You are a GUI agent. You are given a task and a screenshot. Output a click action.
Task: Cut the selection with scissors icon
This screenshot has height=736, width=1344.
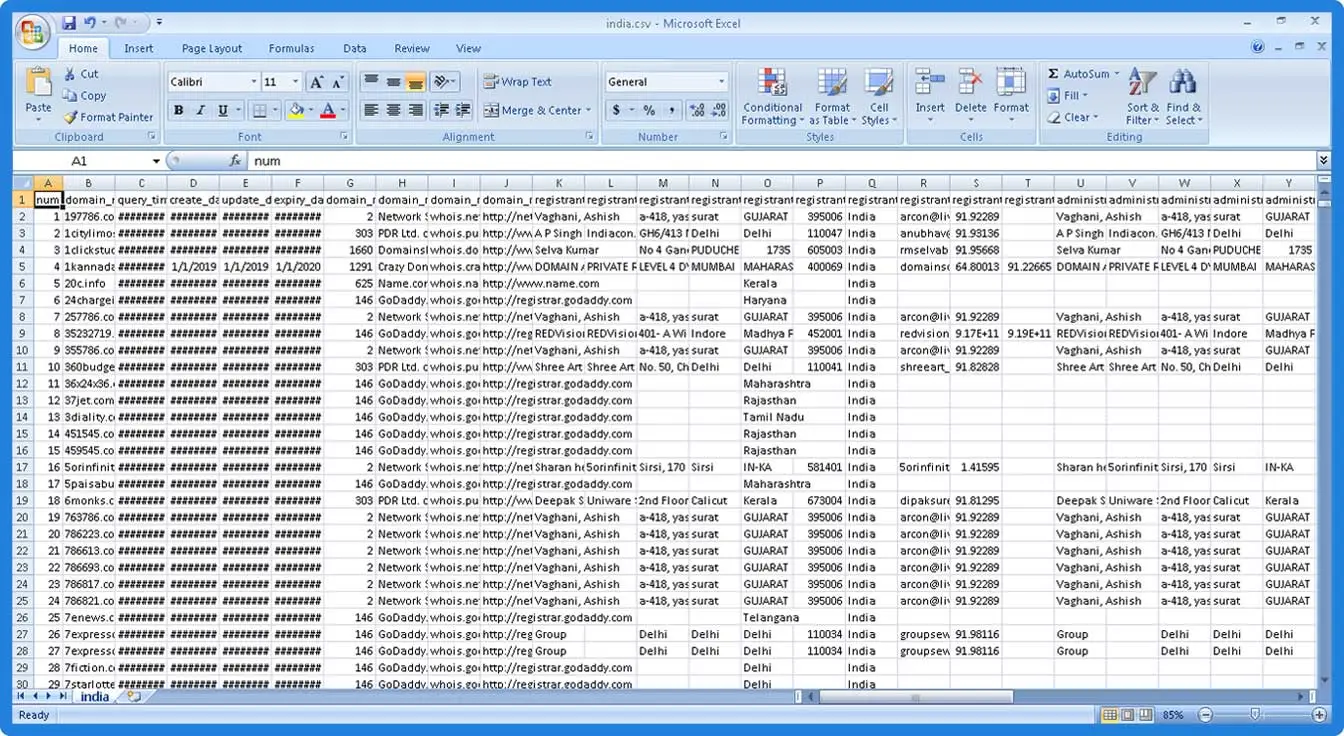[81, 74]
